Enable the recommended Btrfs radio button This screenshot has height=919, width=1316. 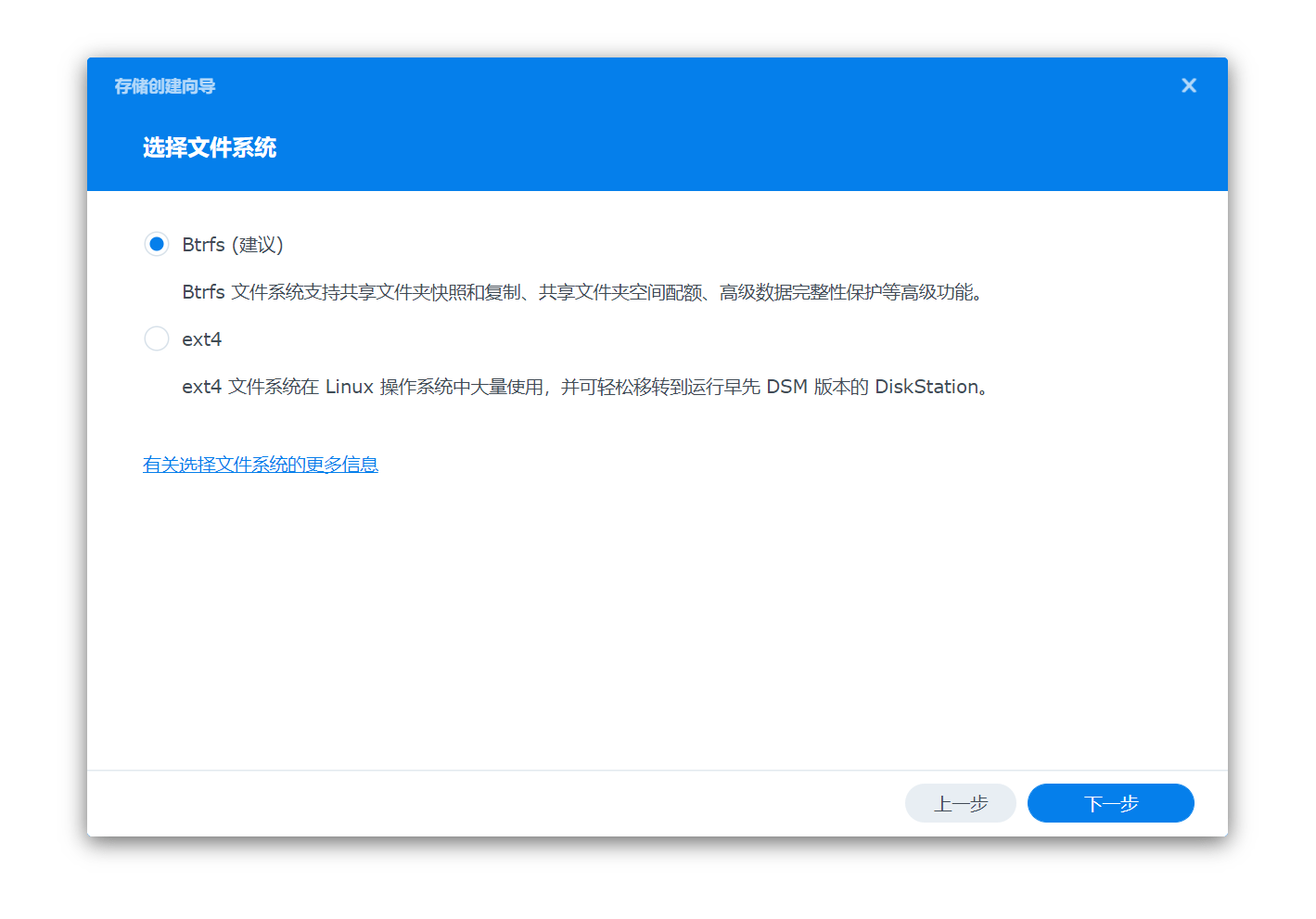pyautogui.click(x=156, y=244)
